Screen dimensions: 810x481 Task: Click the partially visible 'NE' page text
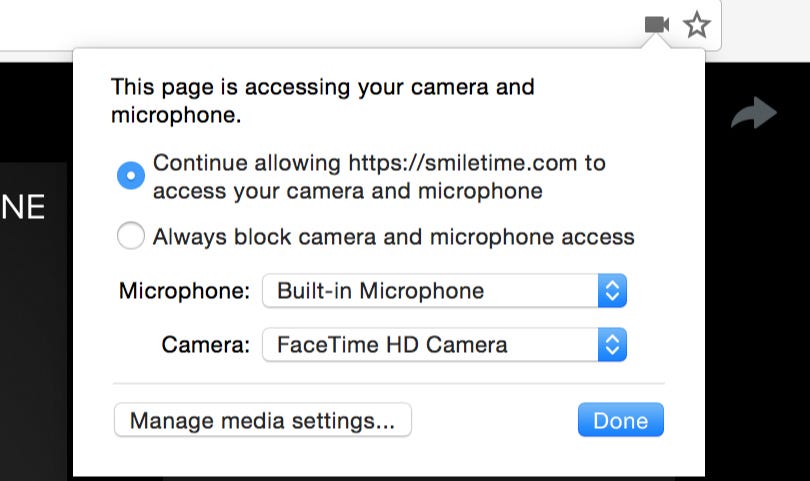pos(22,208)
